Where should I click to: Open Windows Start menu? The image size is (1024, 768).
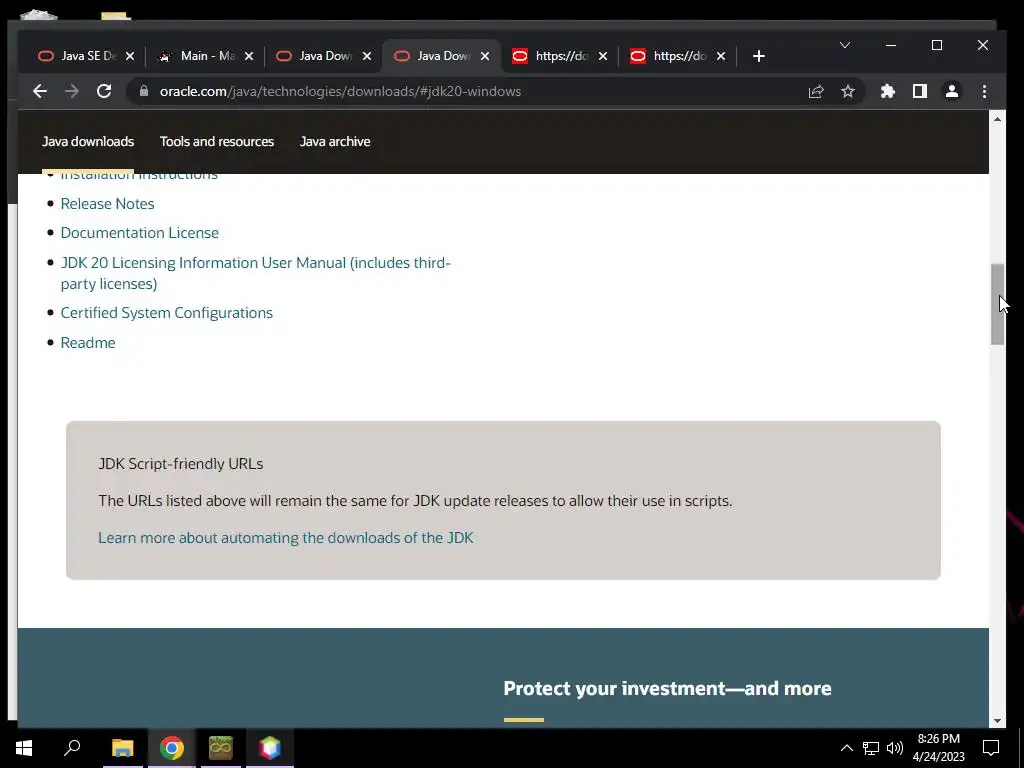[24, 748]
